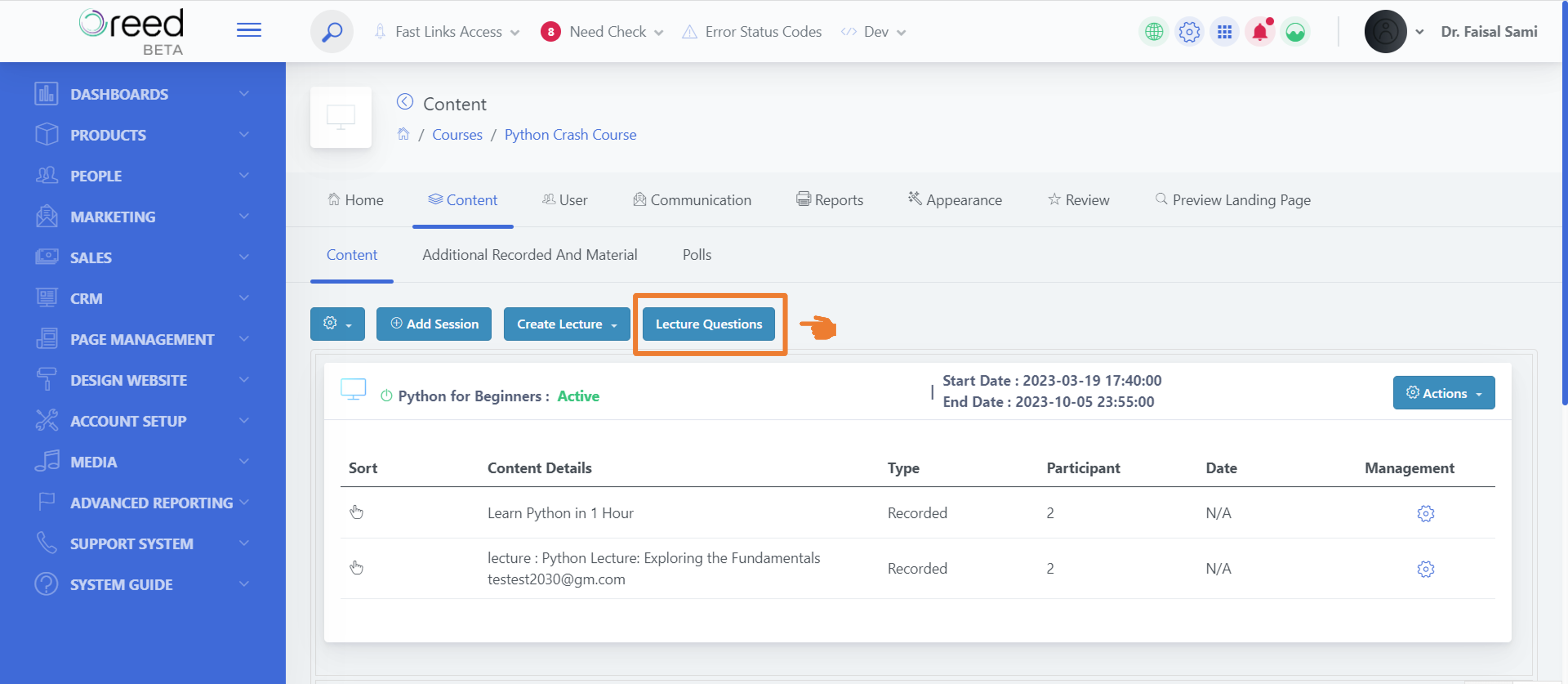
Task: Open the Review tab
Action: [1079, 200]
